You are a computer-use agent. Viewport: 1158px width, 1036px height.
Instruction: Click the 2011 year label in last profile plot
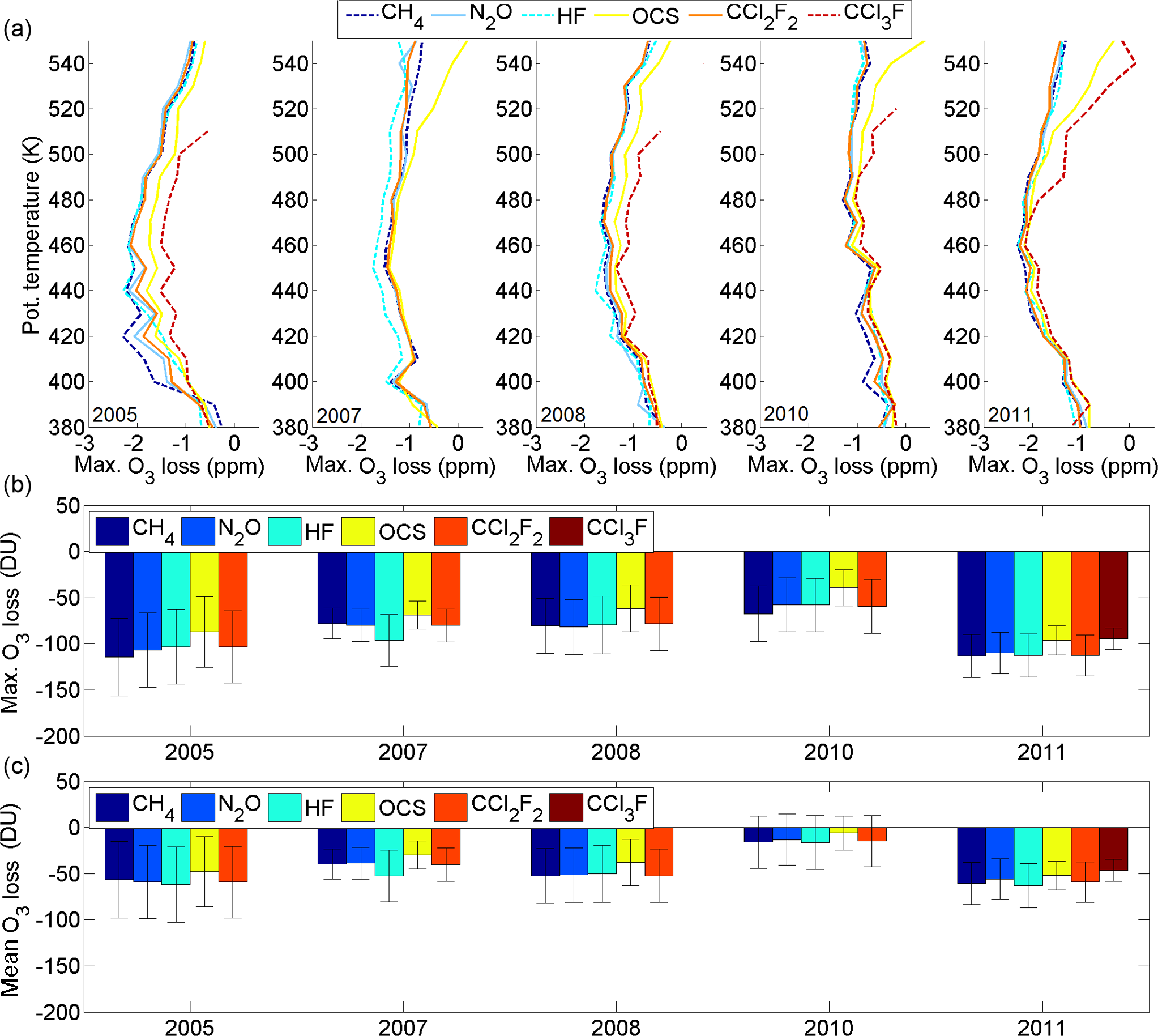pos(1010,415)
